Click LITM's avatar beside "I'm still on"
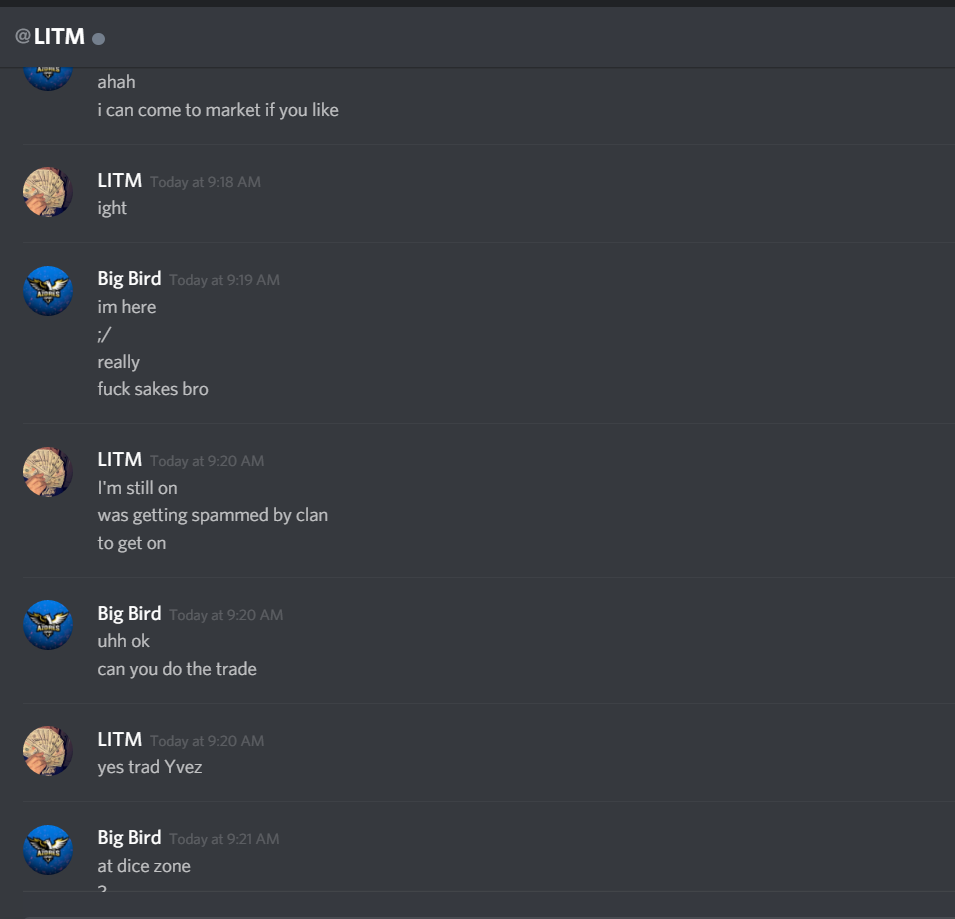Viewport: 955px width, 919px height. [48, 472]
